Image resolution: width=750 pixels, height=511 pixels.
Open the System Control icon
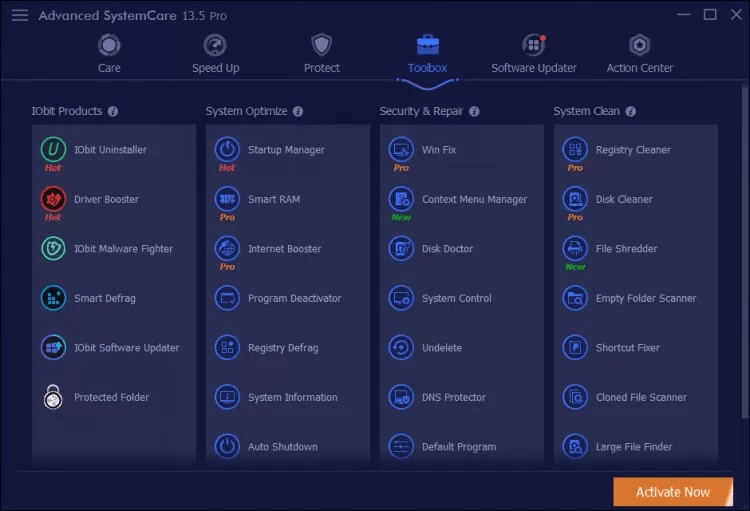tap(401, 298)
